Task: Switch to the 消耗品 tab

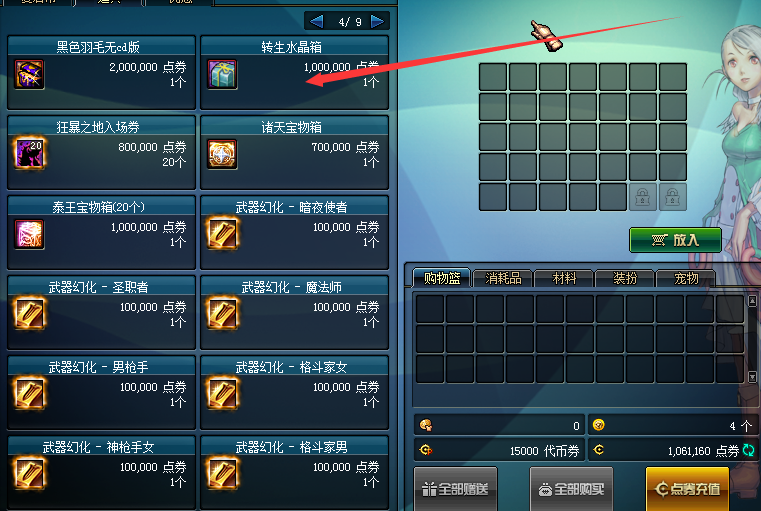Action: point(503,279)
